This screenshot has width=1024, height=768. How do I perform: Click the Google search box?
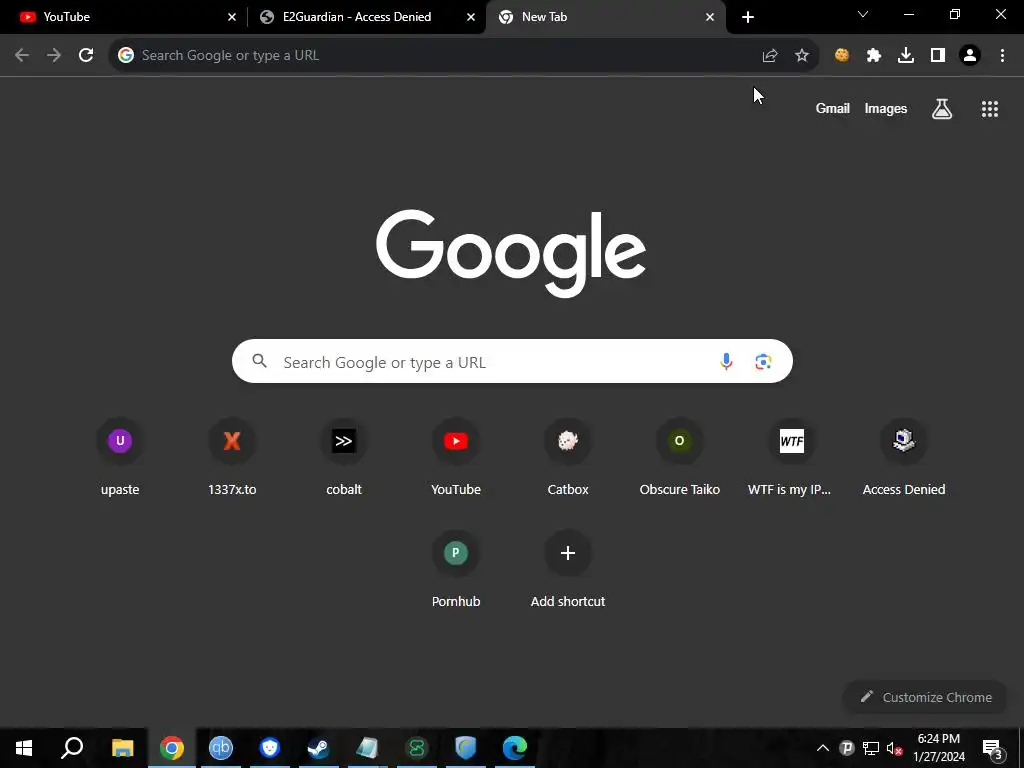click(512, 361)
